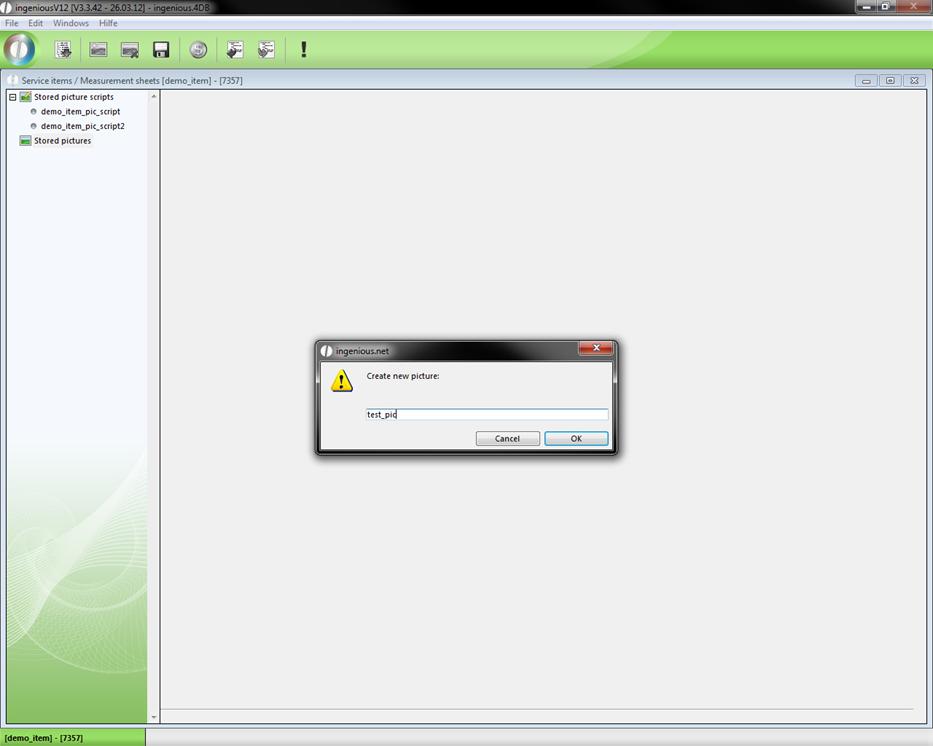Save using the floppy disk icon
This screenshot has height=746, width=933.
pos(161,49)
